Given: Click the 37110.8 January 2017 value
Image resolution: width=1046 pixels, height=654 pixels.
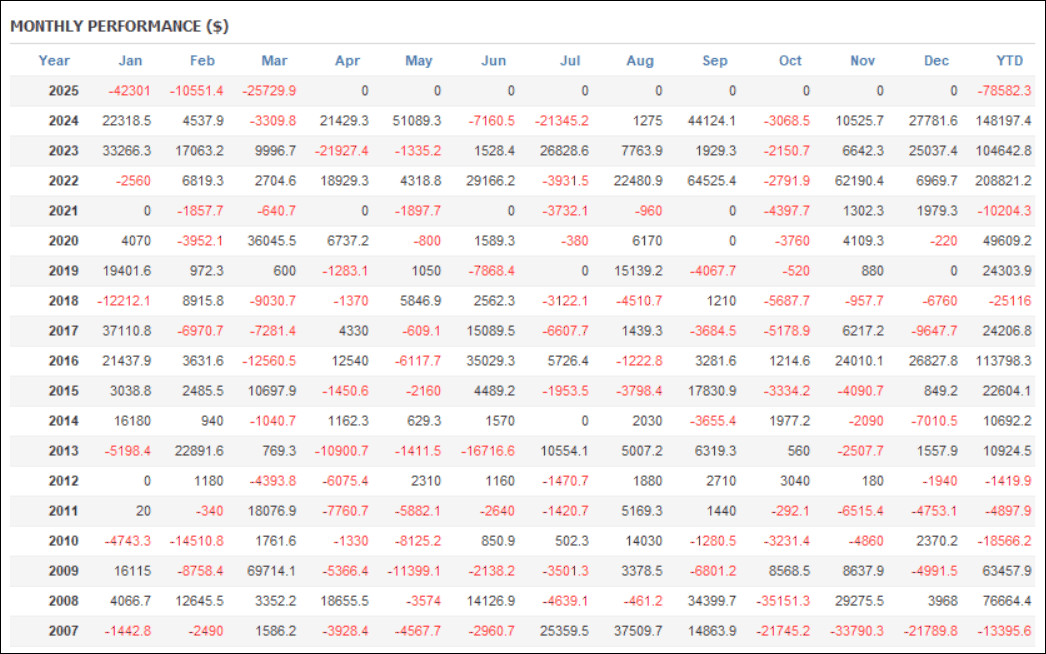Looking at the screenshot, I should (x=127, y=331).
